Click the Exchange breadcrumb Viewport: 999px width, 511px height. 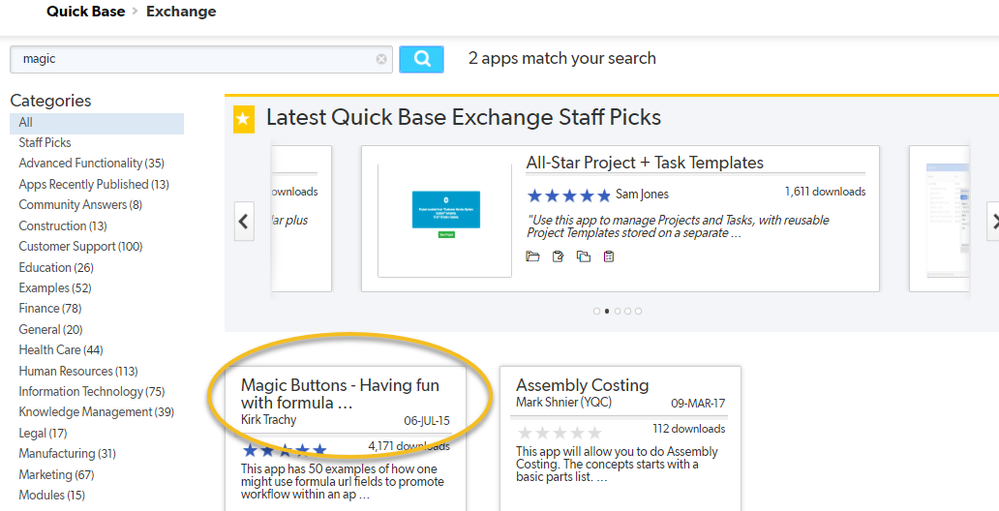pos(181,11)
